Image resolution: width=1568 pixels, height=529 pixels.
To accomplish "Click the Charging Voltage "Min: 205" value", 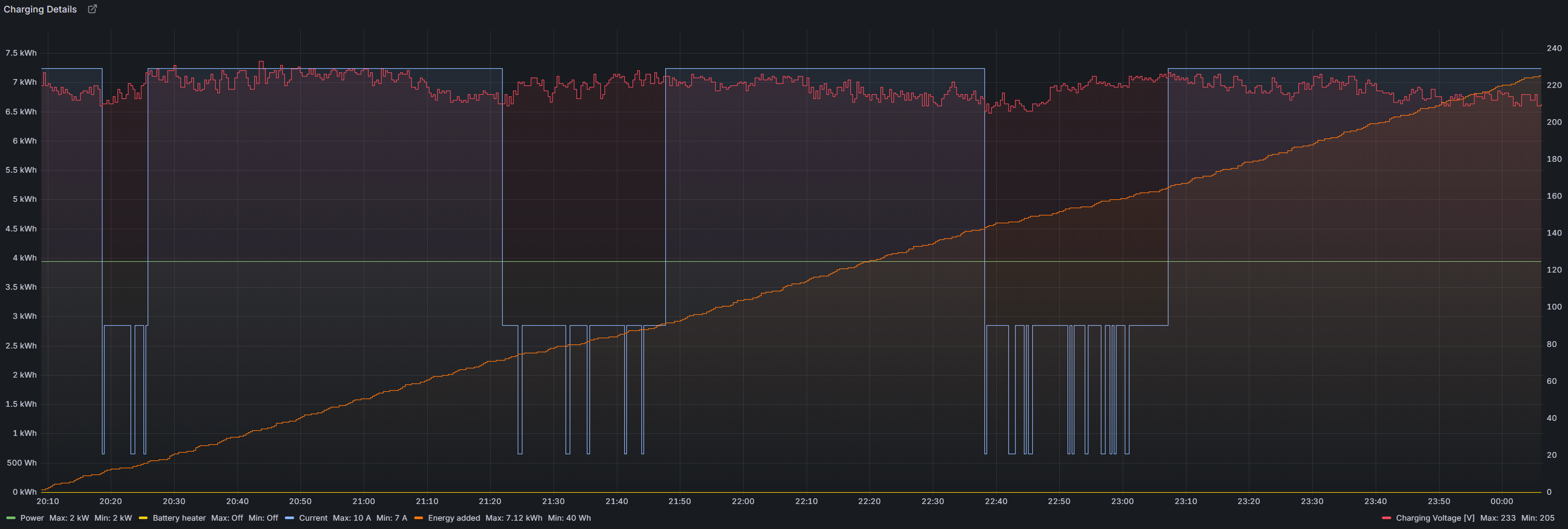I will click(x=1537, y=518).
